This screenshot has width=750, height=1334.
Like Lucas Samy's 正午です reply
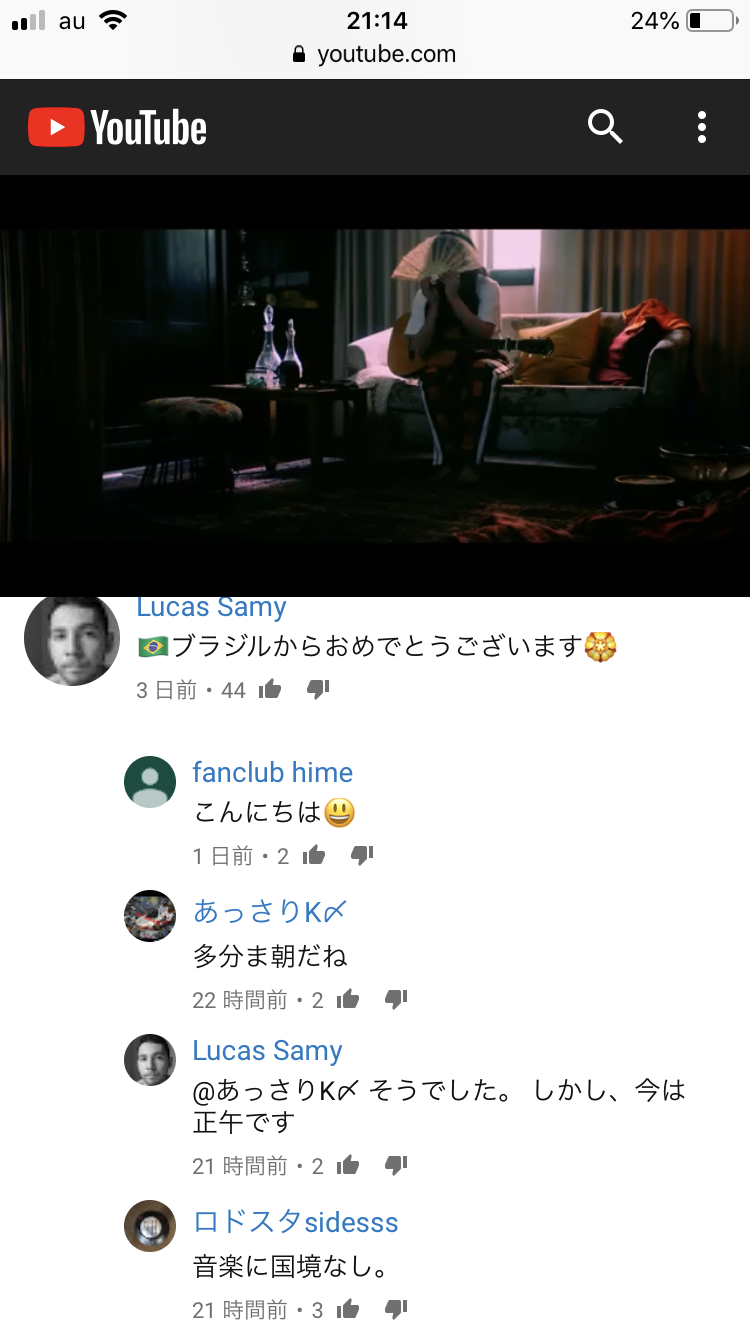(348, 1165)
